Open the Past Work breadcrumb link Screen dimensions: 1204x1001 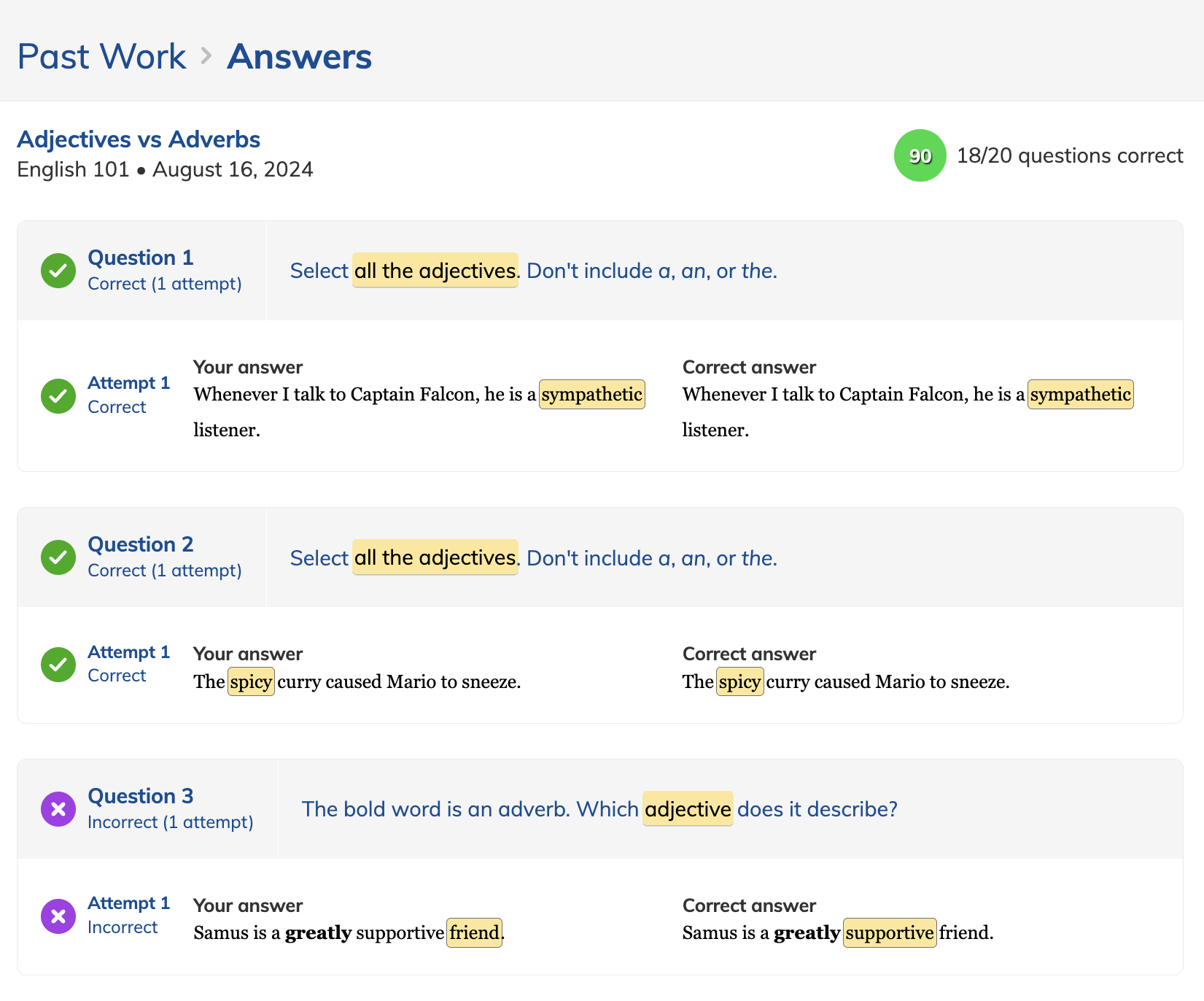(x=101, y=57)
